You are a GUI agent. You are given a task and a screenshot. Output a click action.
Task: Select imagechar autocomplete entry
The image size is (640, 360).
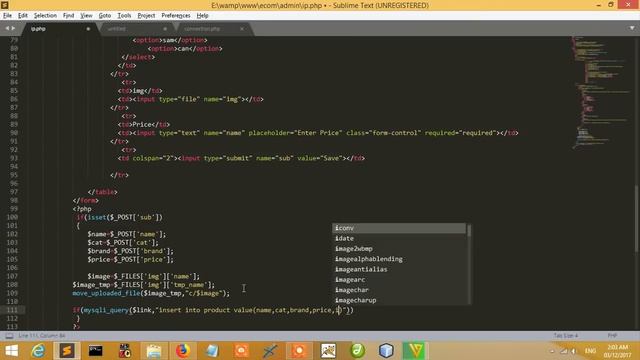(399, 290)
